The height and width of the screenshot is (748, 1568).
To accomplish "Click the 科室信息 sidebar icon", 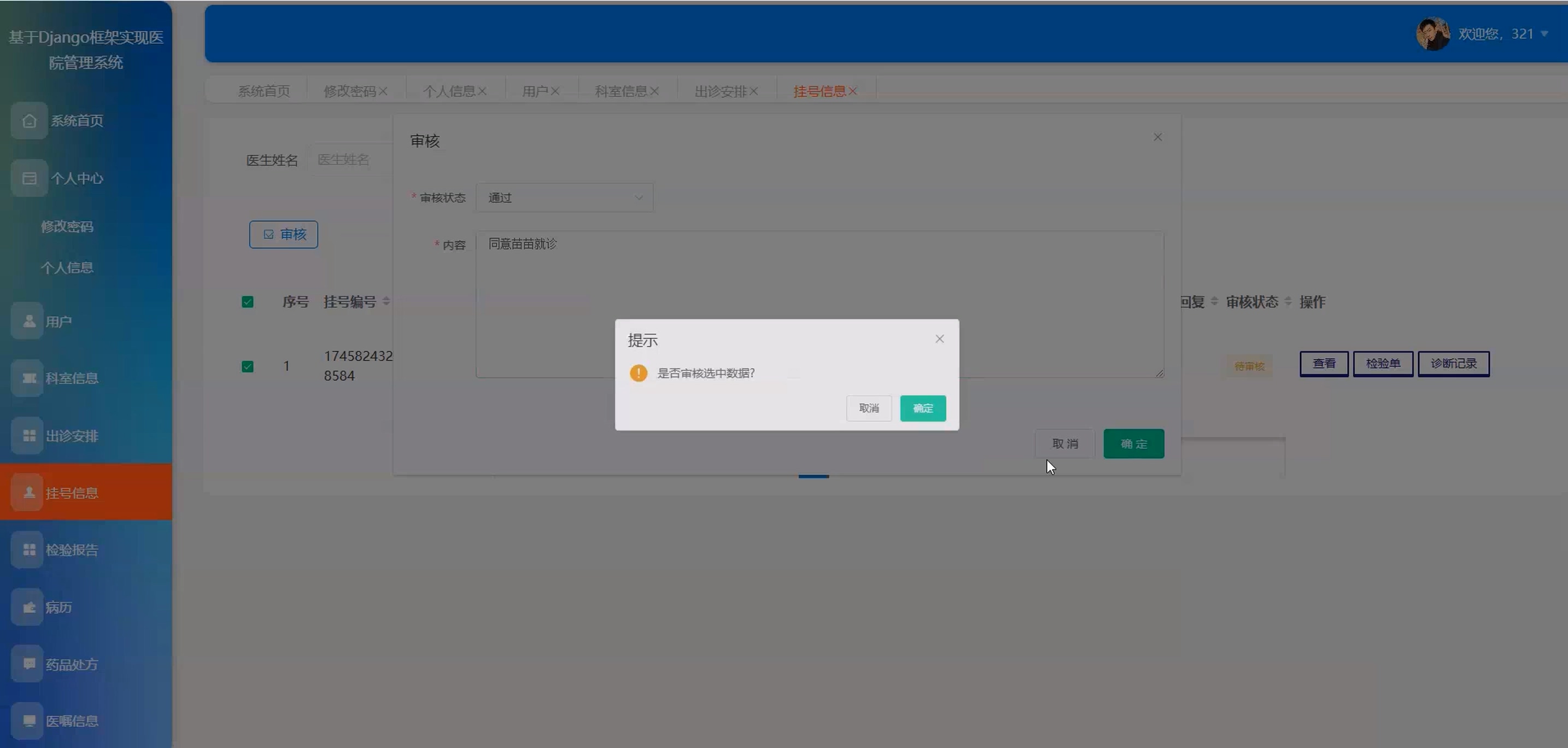I will click(28, 378).
